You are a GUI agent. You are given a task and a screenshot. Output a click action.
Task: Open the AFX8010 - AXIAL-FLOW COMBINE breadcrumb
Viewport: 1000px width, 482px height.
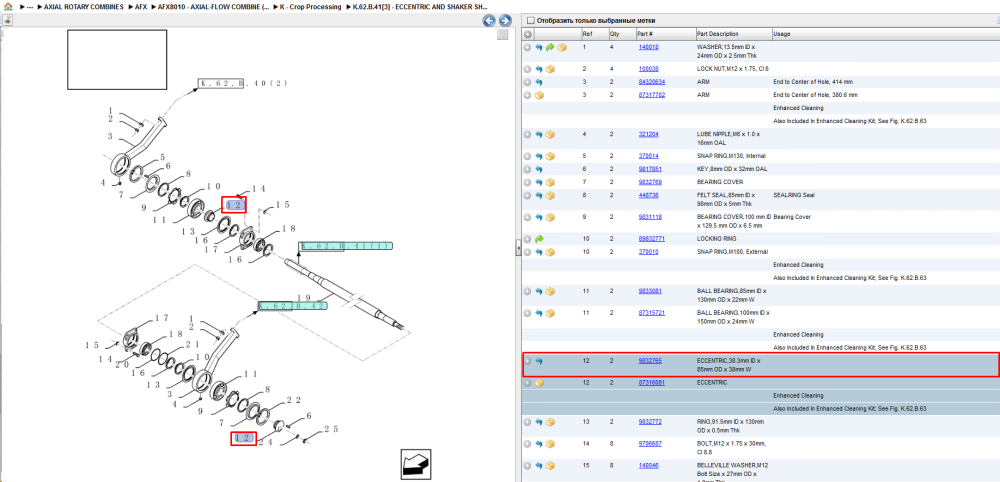[x=214, y=6]
